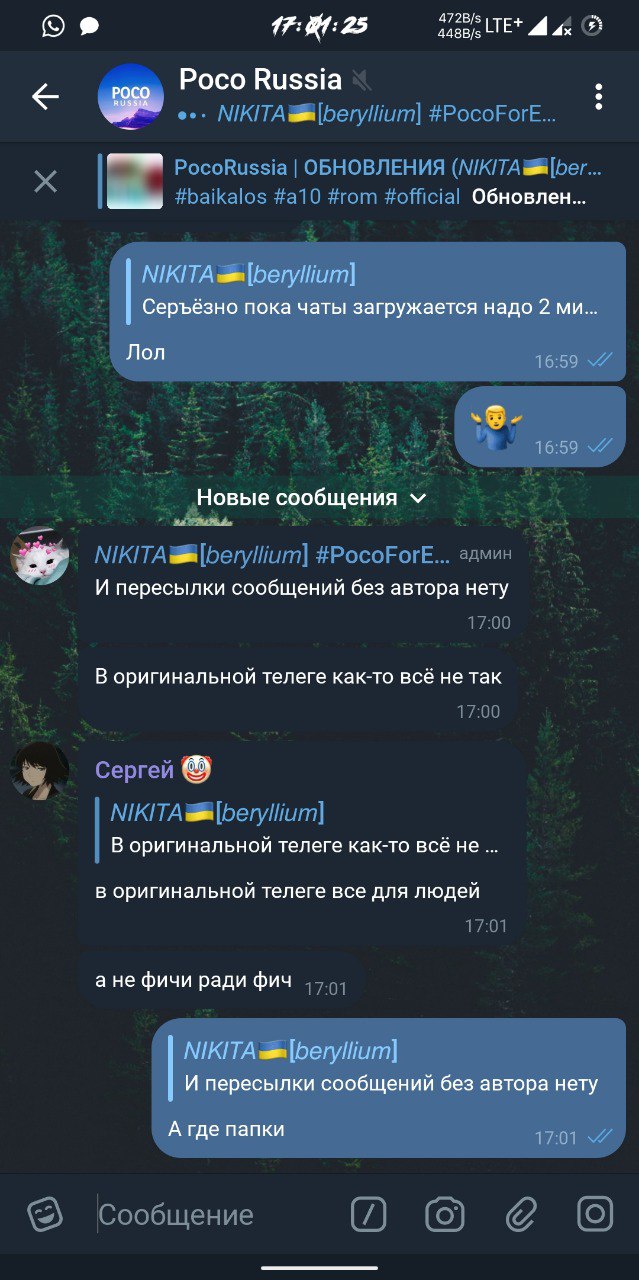Viewport: 639px width, 1280px height.
Task: Open the white cat avatar of NIKITA
Action: pos(40,556)
